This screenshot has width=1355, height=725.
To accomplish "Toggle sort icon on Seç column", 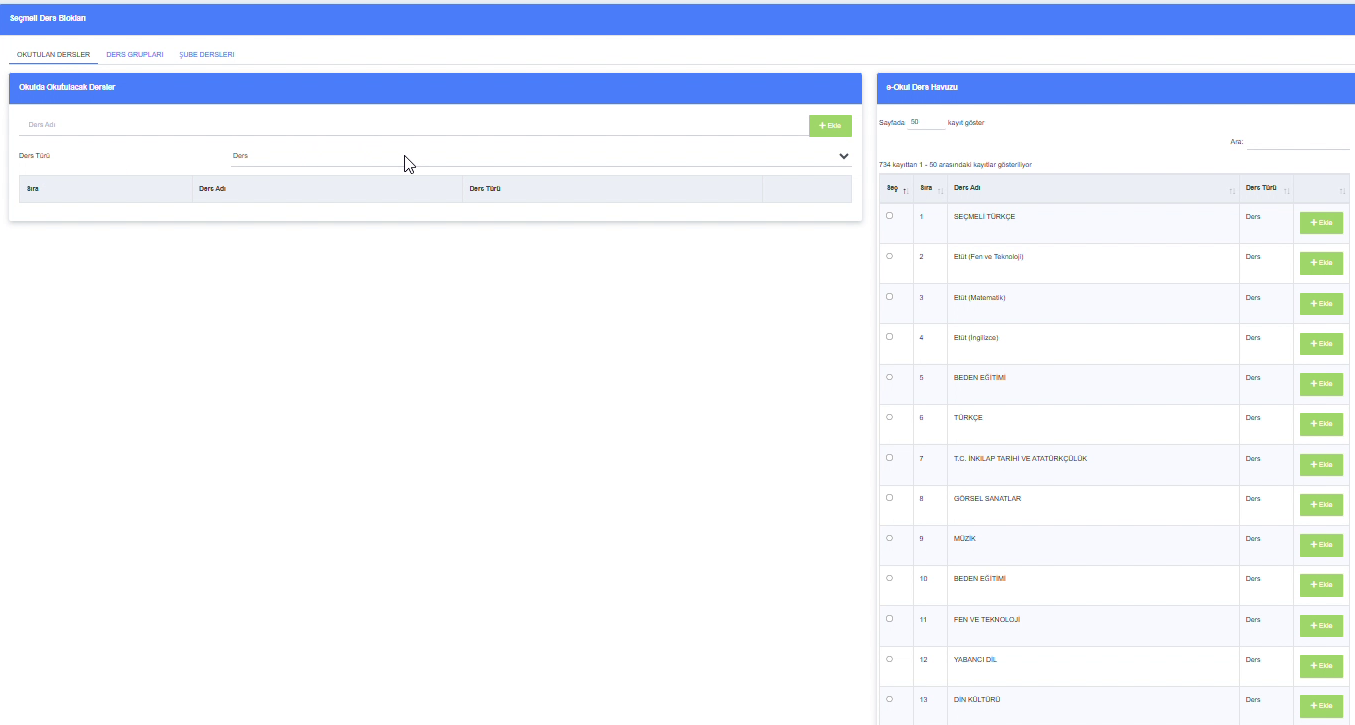I will 906,191.
